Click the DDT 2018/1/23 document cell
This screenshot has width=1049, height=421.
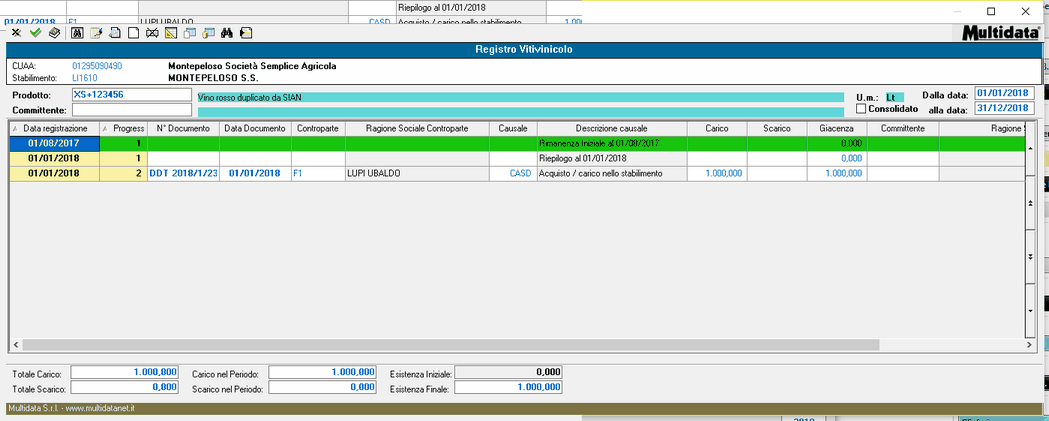[183, 173]
